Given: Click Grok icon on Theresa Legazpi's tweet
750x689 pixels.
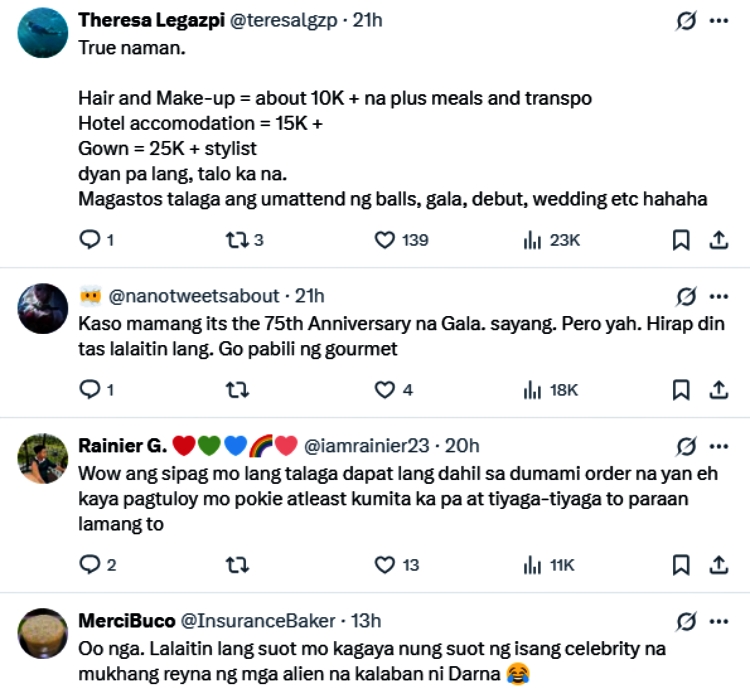Looking at the screenshot, I should coord(686,20).
